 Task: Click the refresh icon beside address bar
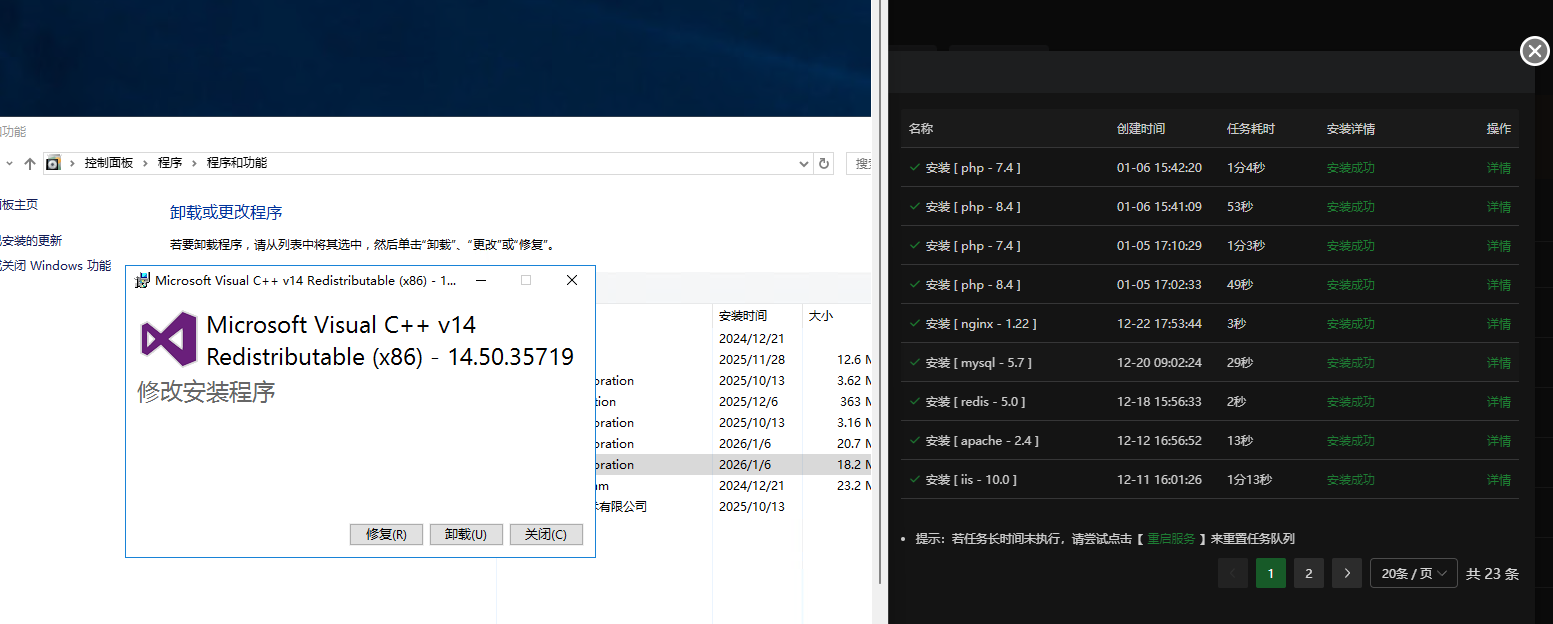tap(824, 163)
